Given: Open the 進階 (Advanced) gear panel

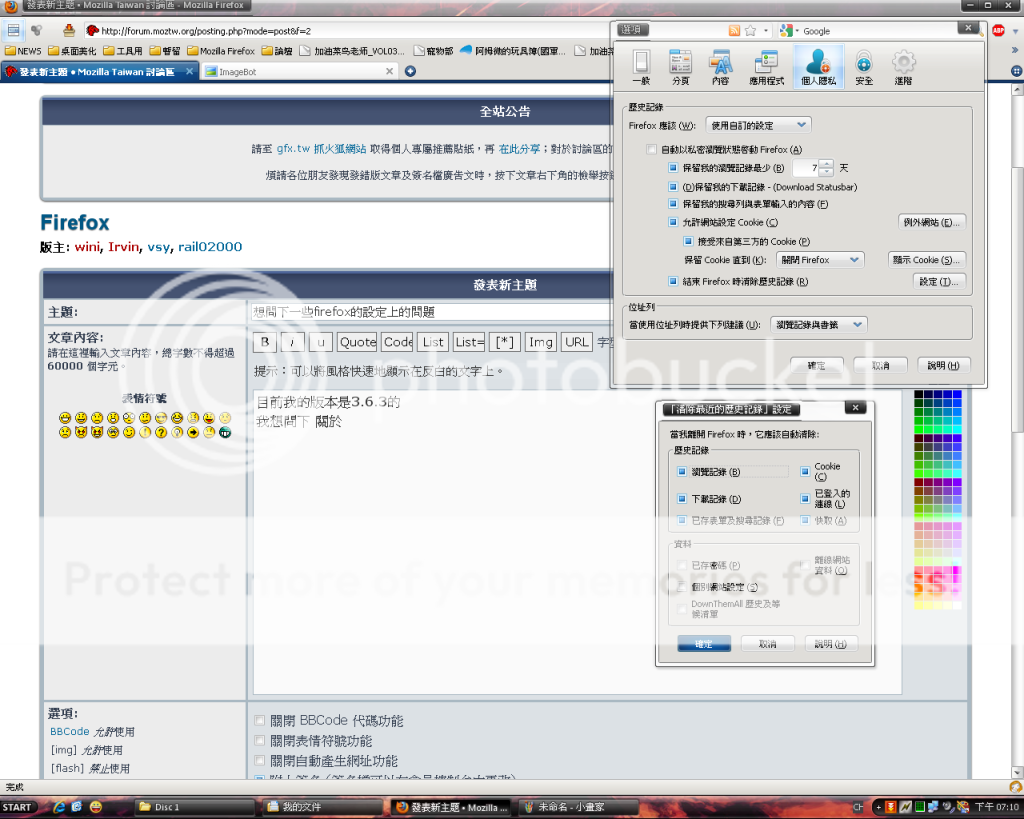Looking at the screenshot, I should click(903, 67).
